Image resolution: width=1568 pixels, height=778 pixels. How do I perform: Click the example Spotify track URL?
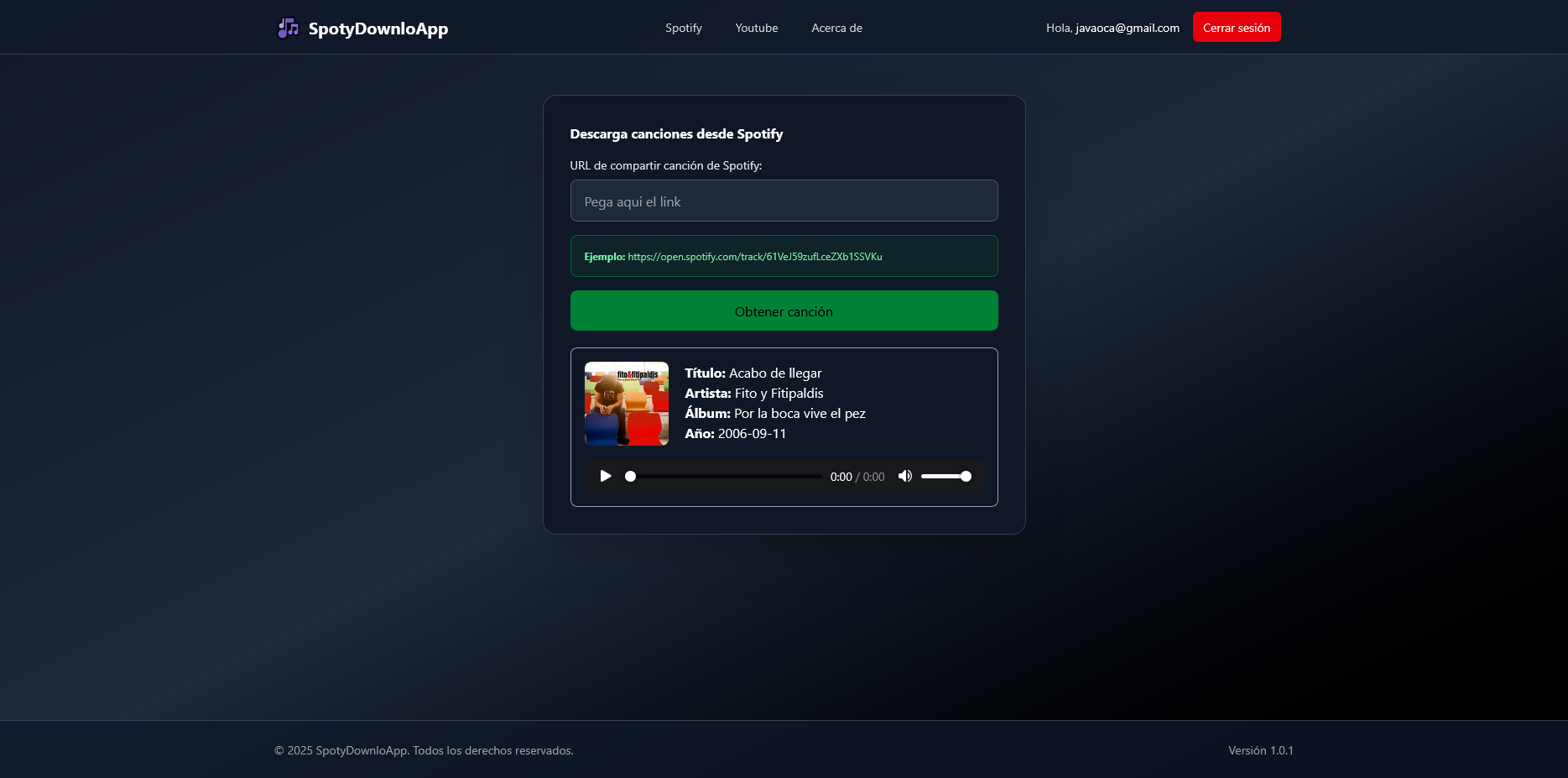[x=755, y=257]
